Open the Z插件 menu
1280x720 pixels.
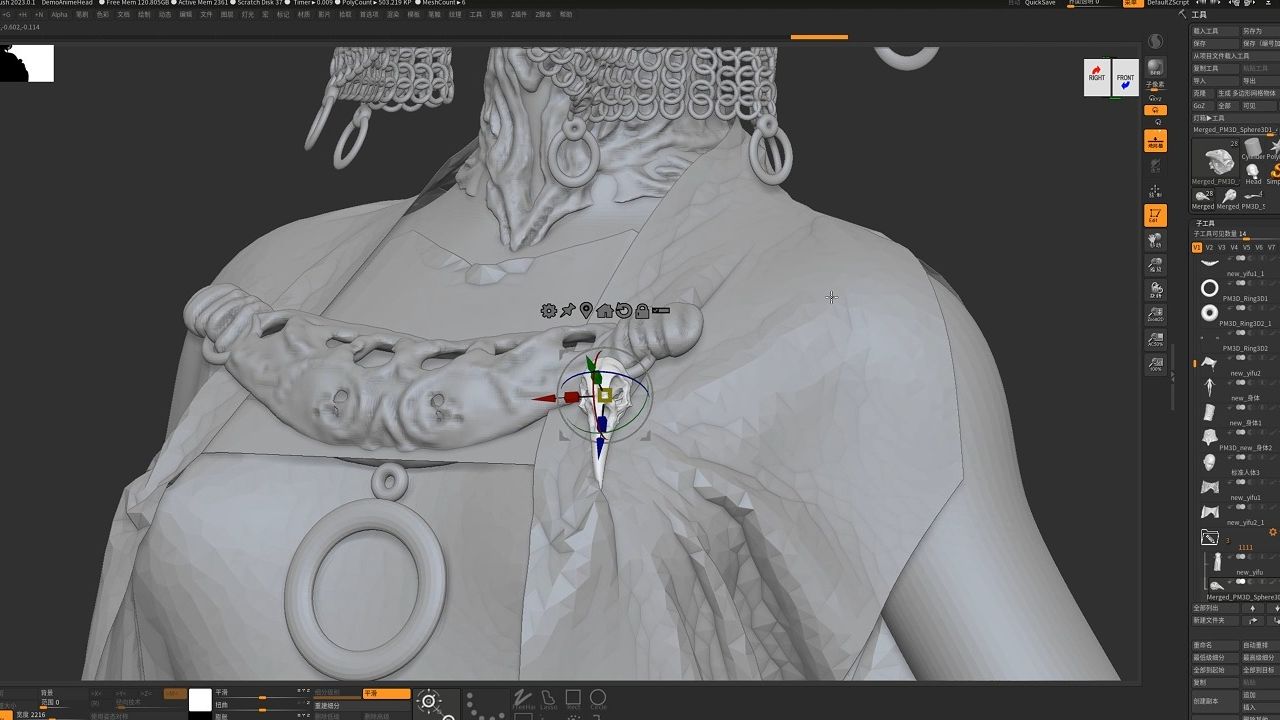tap(520, 15)
